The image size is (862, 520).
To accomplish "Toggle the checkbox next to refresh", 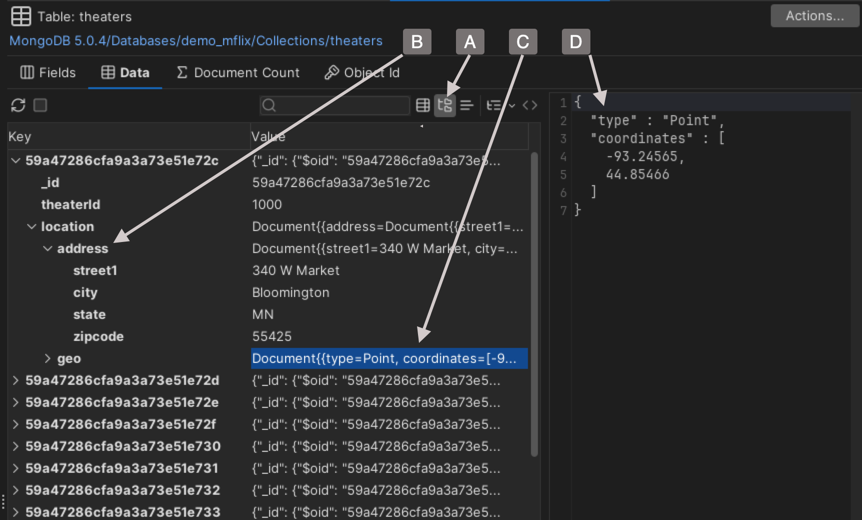I will (x=40, y=105).
